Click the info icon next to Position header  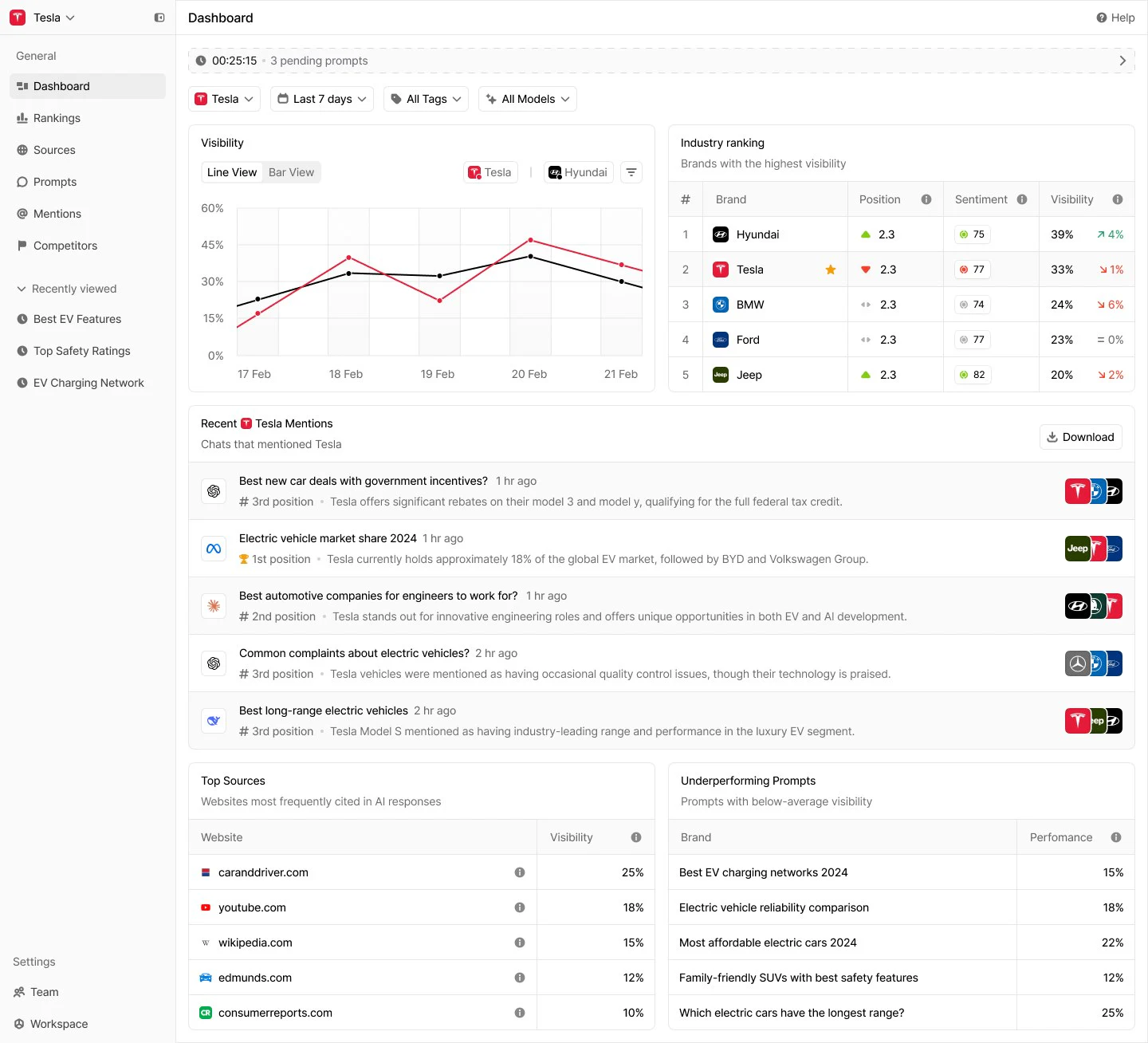(926, 199)
